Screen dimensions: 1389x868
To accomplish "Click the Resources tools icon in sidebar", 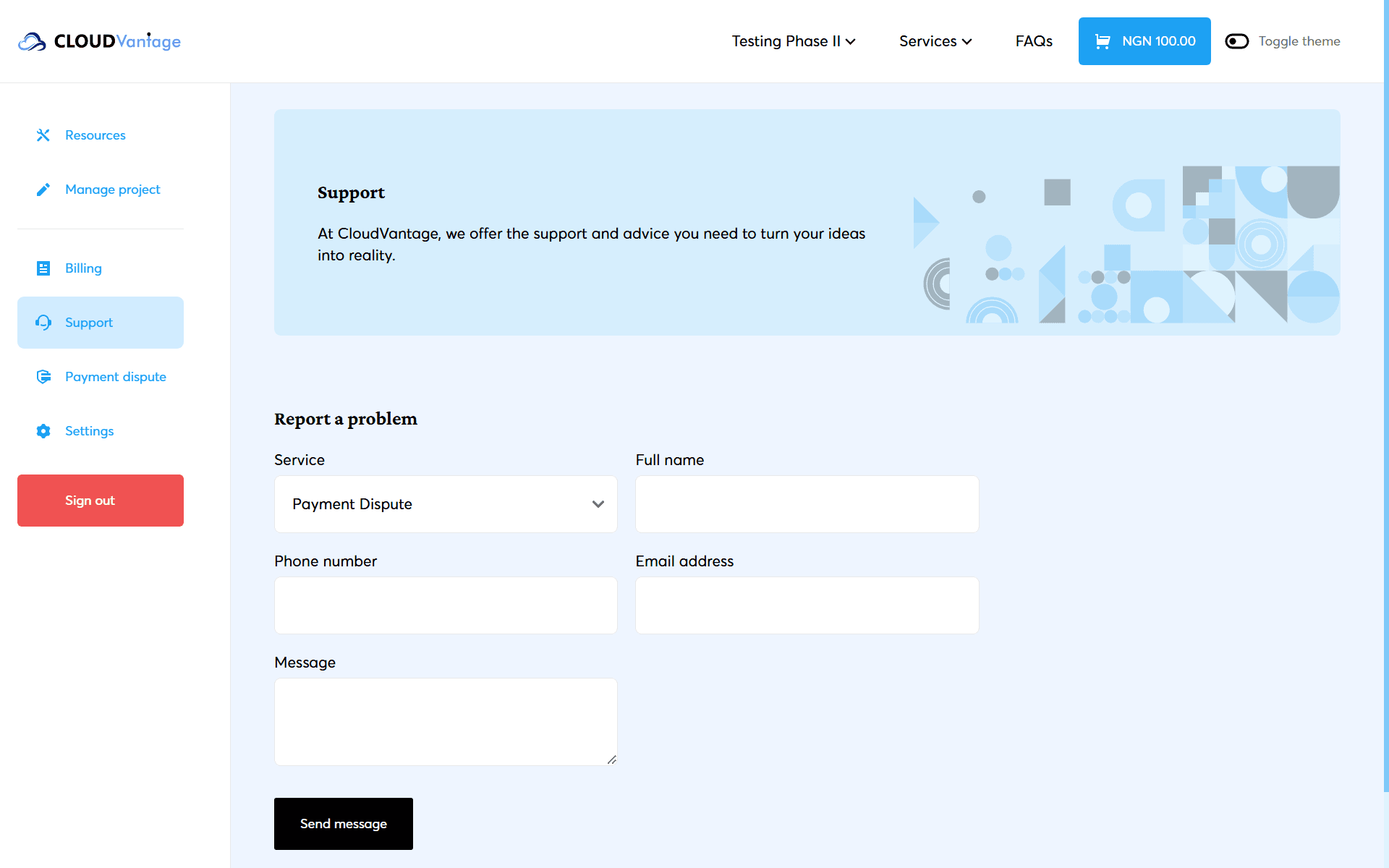I will (43, 135).
